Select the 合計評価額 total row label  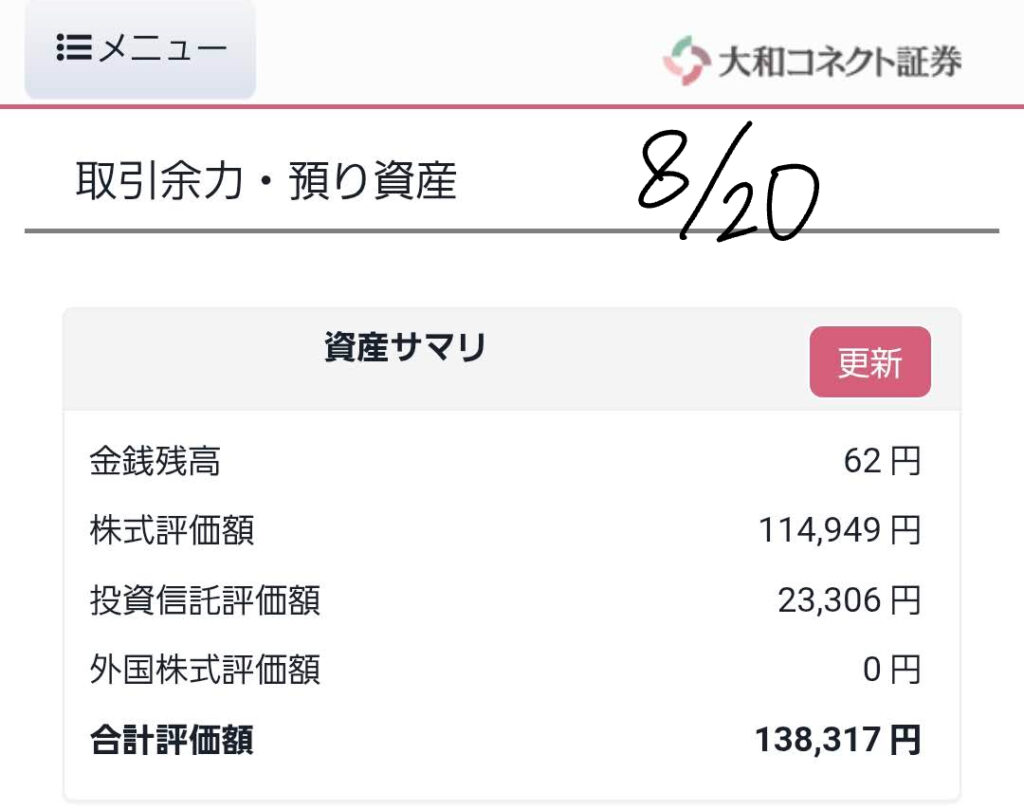pyautogui.click(x=171, y=741)
